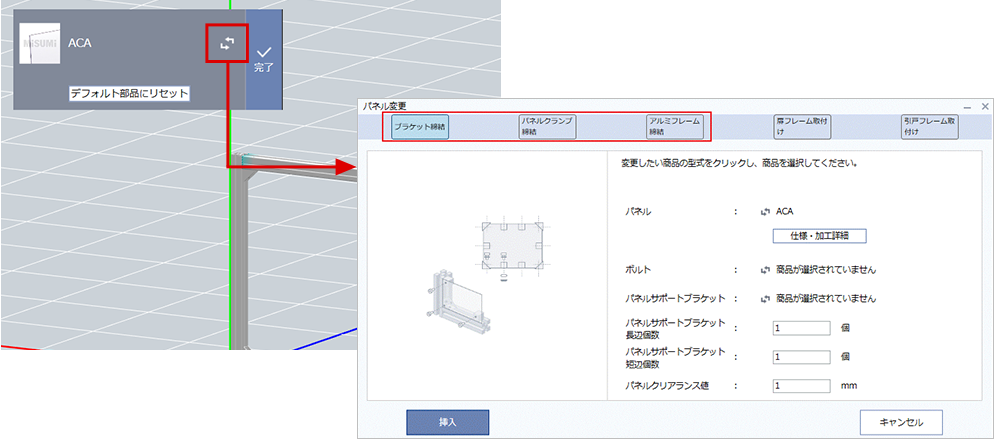
Task: Open 仕様・加工詳細 button
Action: [819, 236]
